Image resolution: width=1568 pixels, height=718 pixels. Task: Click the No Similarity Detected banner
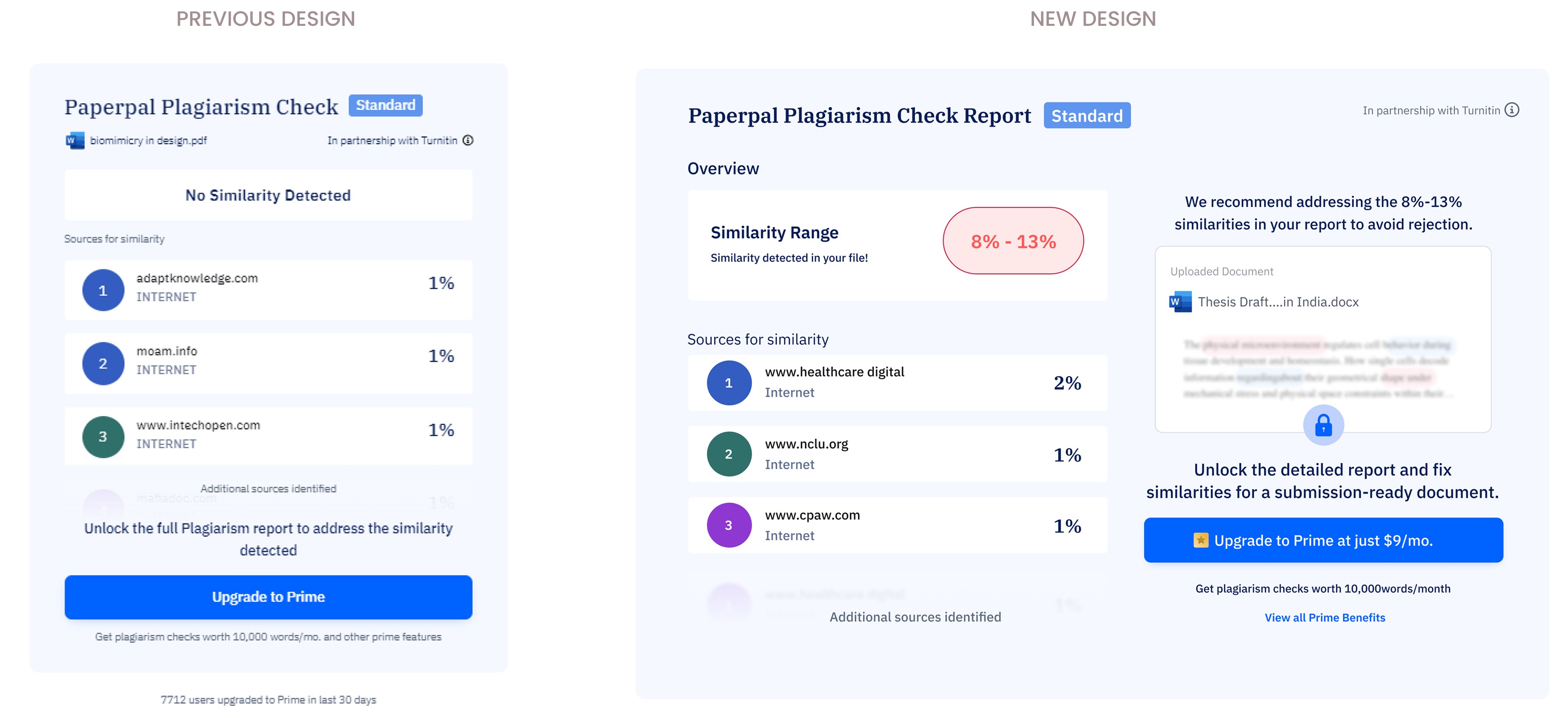coord(268,196)
